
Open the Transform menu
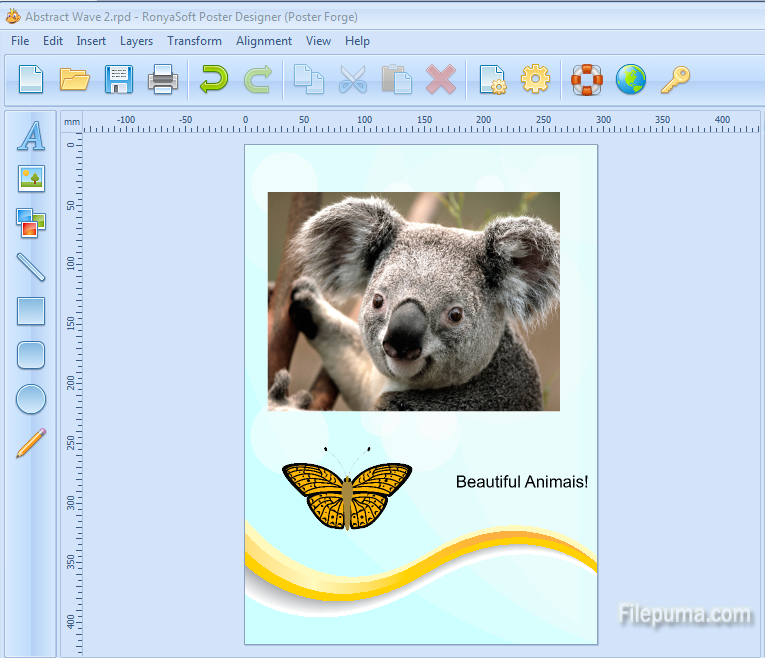[x=194, y=41]
